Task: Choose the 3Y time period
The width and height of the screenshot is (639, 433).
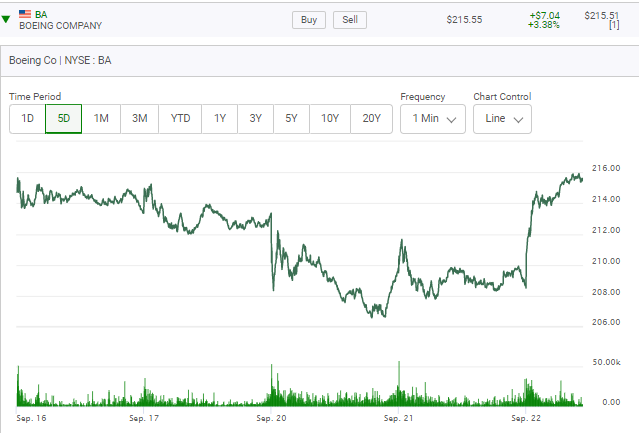Action: point(256,119)
